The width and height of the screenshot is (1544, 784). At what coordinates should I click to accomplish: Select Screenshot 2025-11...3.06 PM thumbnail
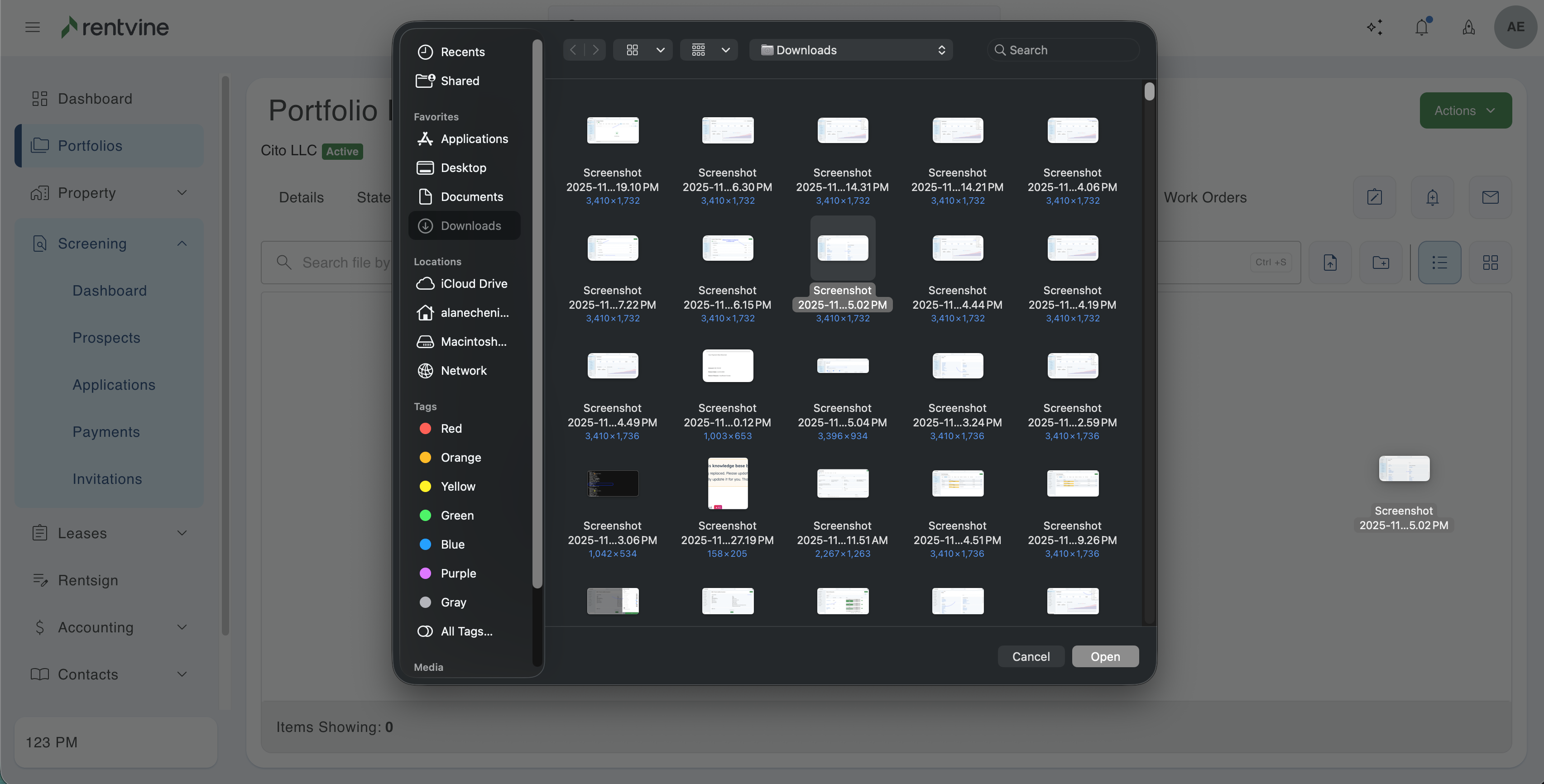(x=612, y=483)
